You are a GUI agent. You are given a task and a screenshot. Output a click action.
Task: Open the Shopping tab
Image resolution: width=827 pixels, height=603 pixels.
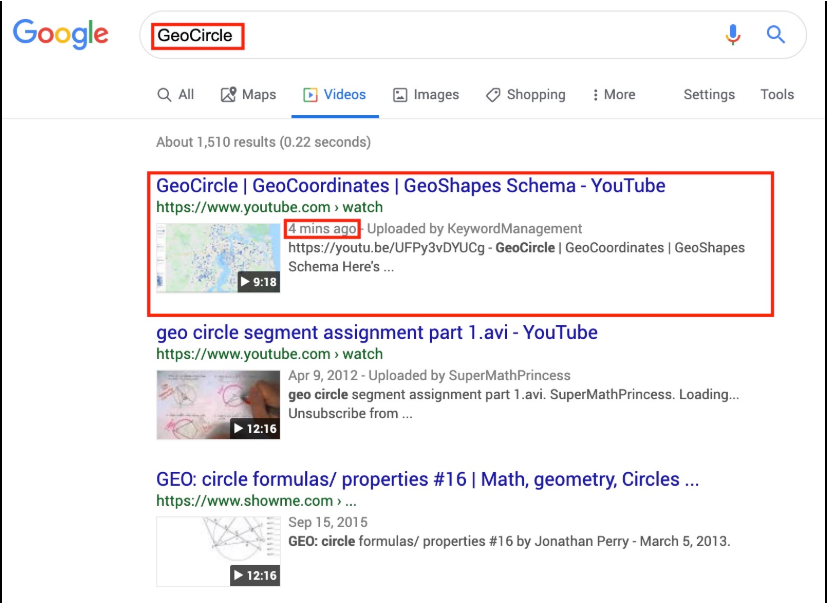(526, 94)
